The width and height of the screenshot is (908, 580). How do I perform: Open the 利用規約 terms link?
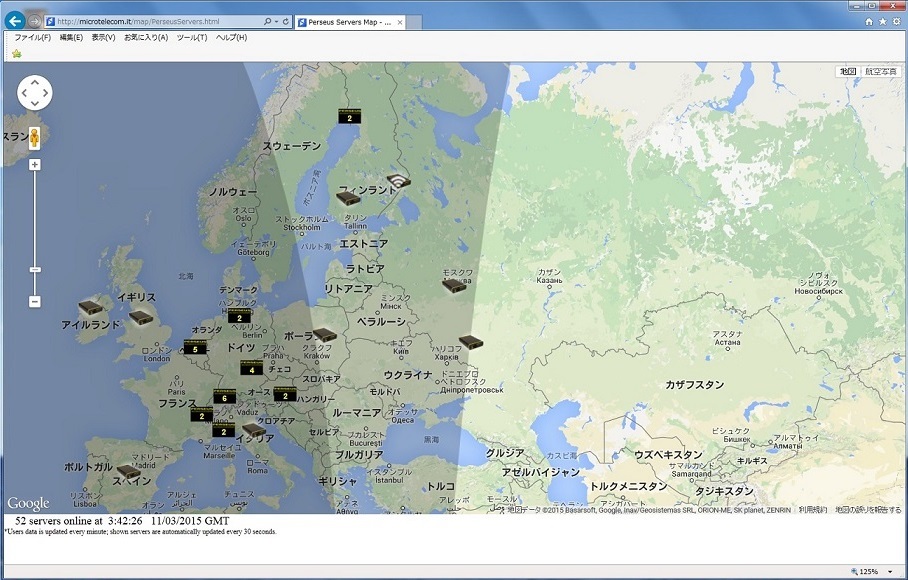tap(812, 509)
